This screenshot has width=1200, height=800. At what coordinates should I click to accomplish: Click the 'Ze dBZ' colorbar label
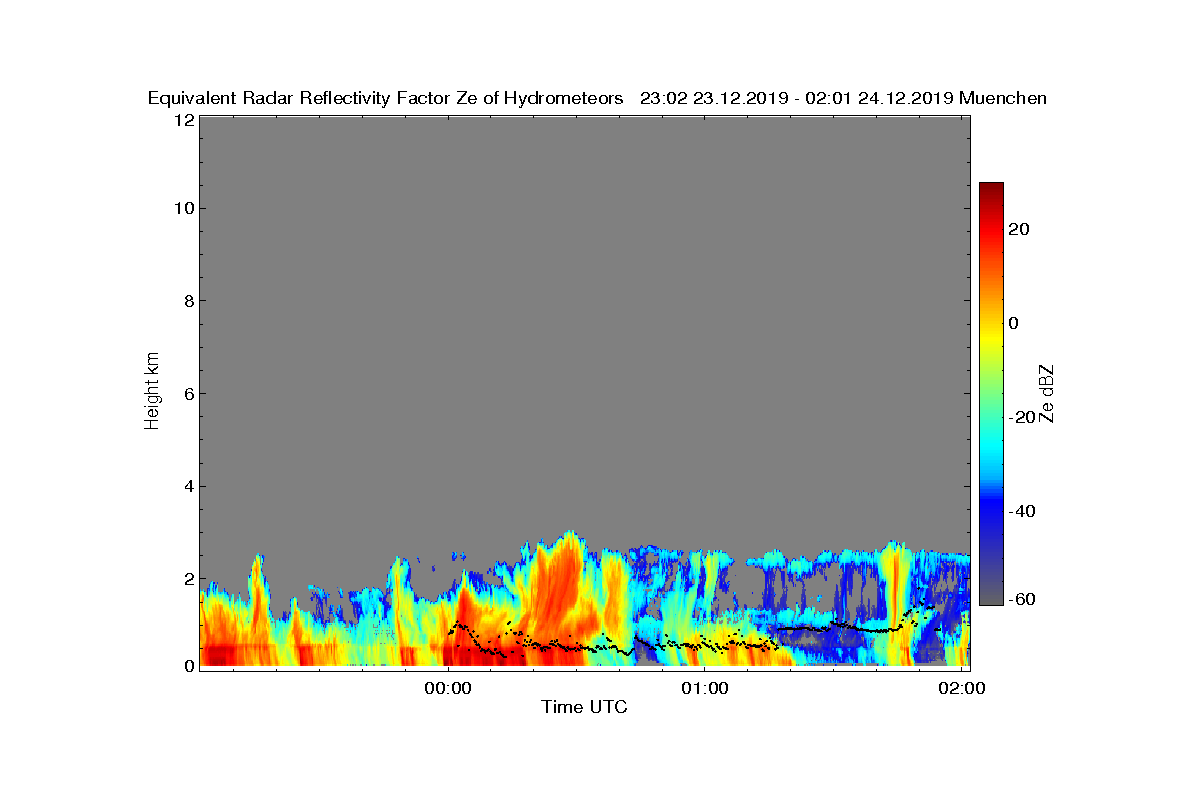click(x=1047, y=393)
